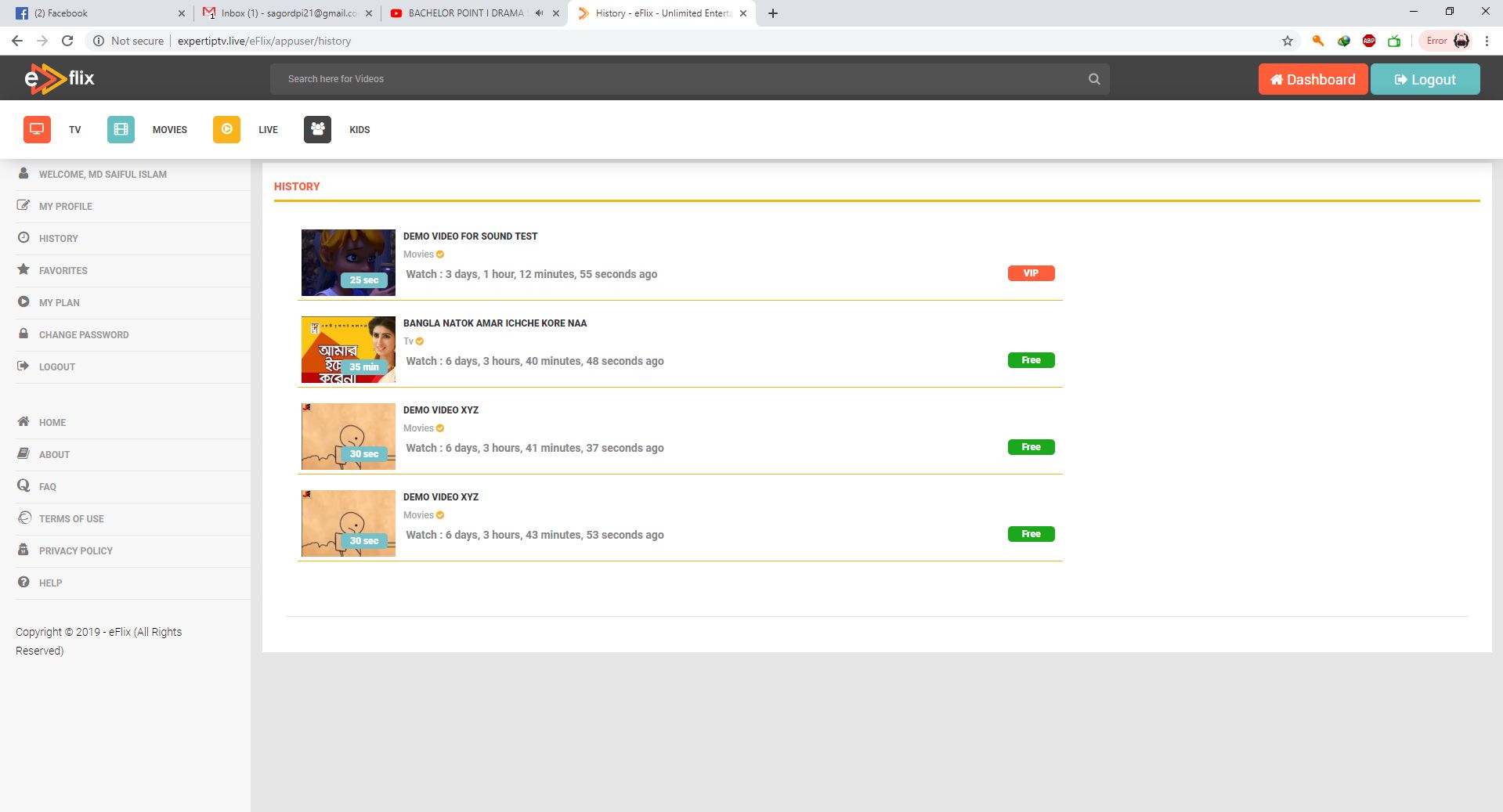Click the My Plan play-circle icon
Viewport: 1503px width, 812px height.
coord(23,301)
